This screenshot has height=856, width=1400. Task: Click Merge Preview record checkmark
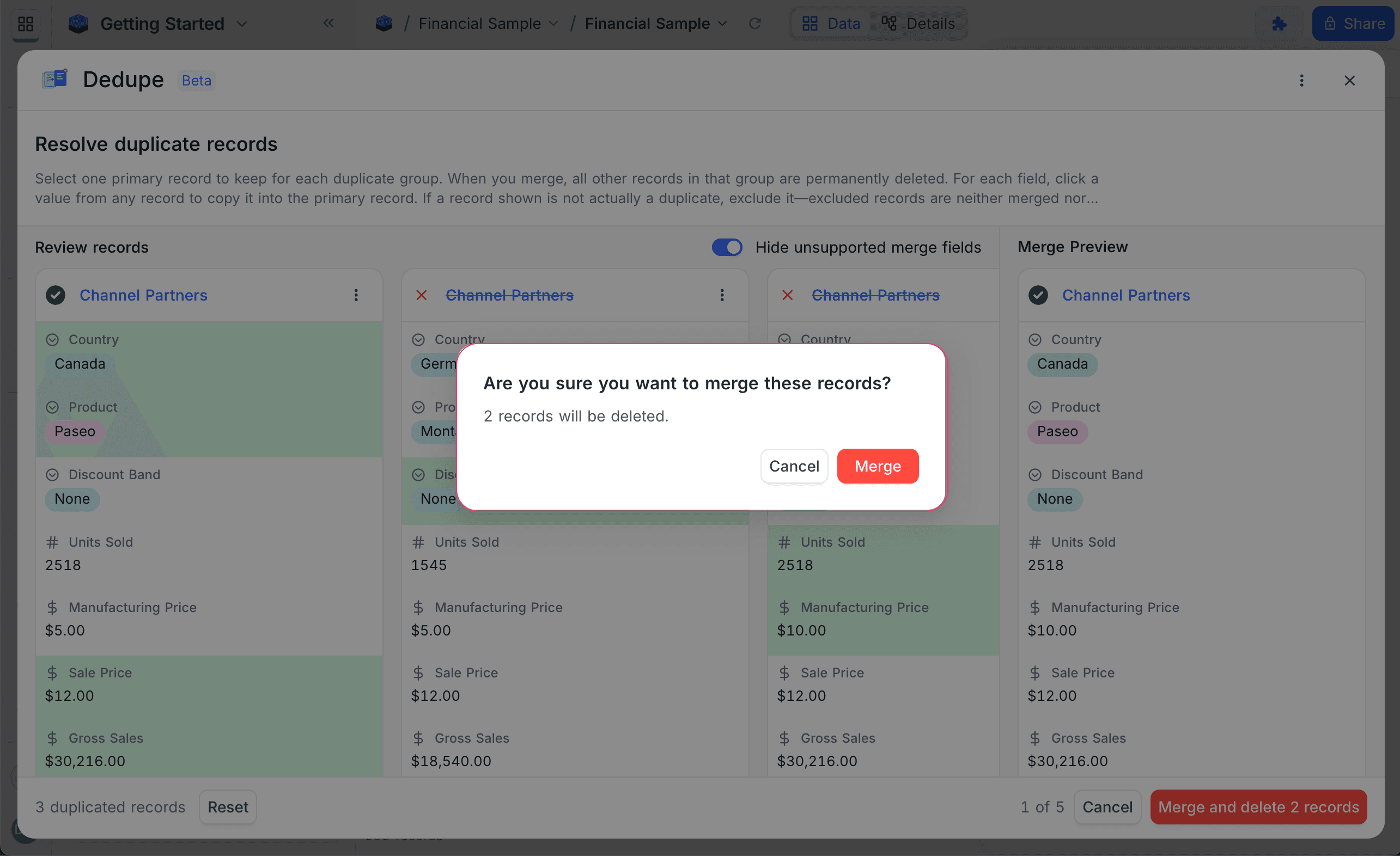(x=1038, y=295)
